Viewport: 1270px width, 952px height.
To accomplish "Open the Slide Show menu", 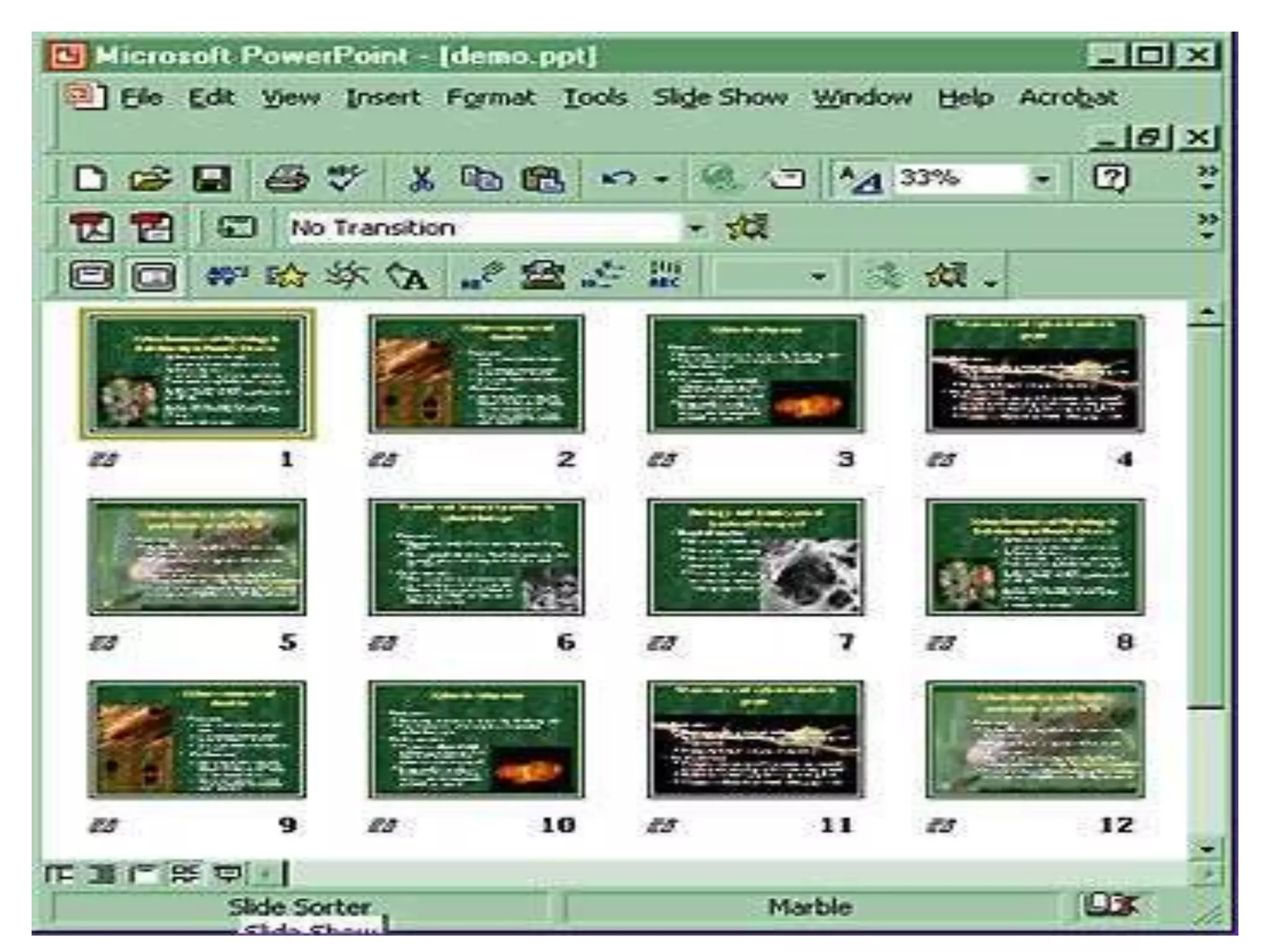I will click(720, 98).
